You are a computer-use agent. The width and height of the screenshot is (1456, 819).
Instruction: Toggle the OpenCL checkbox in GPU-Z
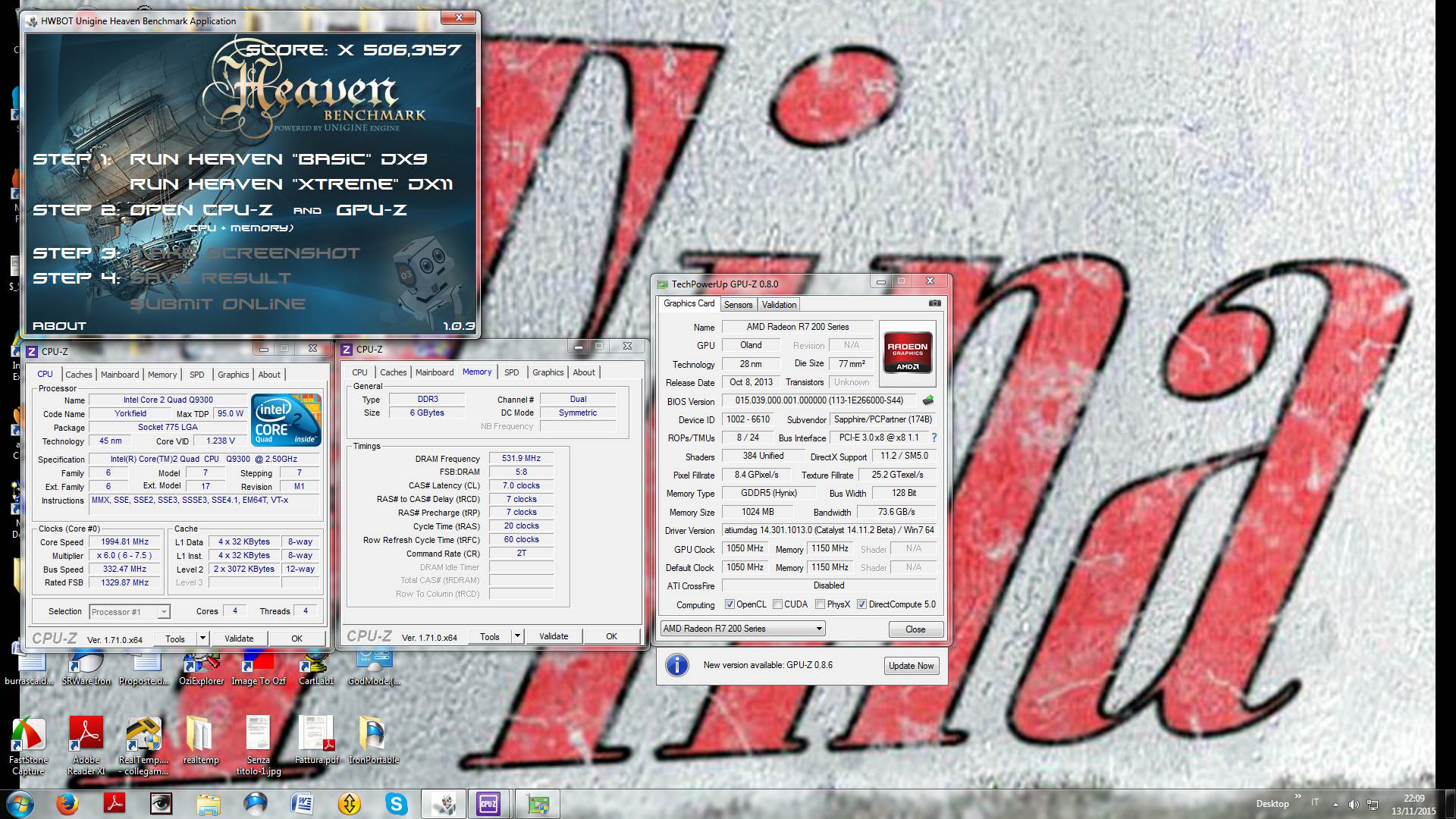(730, 604)
